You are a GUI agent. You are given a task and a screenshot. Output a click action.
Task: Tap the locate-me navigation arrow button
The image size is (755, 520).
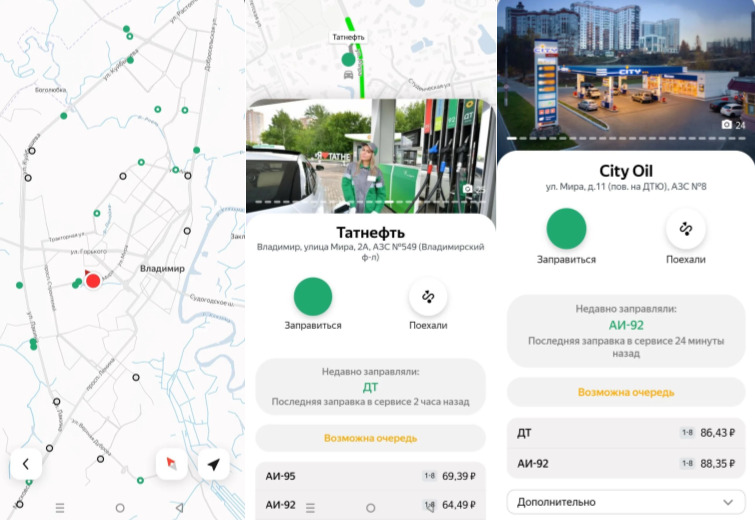coord(214,464)
